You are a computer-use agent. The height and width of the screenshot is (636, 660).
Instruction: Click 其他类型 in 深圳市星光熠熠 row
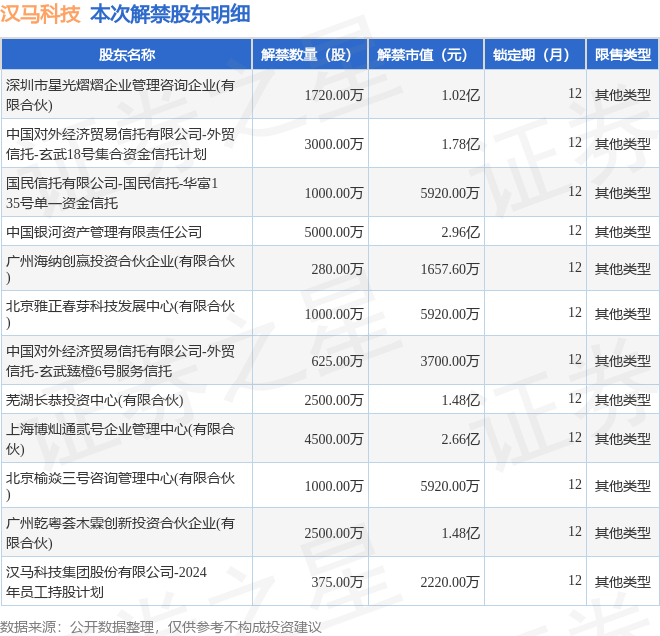[623, 95]
